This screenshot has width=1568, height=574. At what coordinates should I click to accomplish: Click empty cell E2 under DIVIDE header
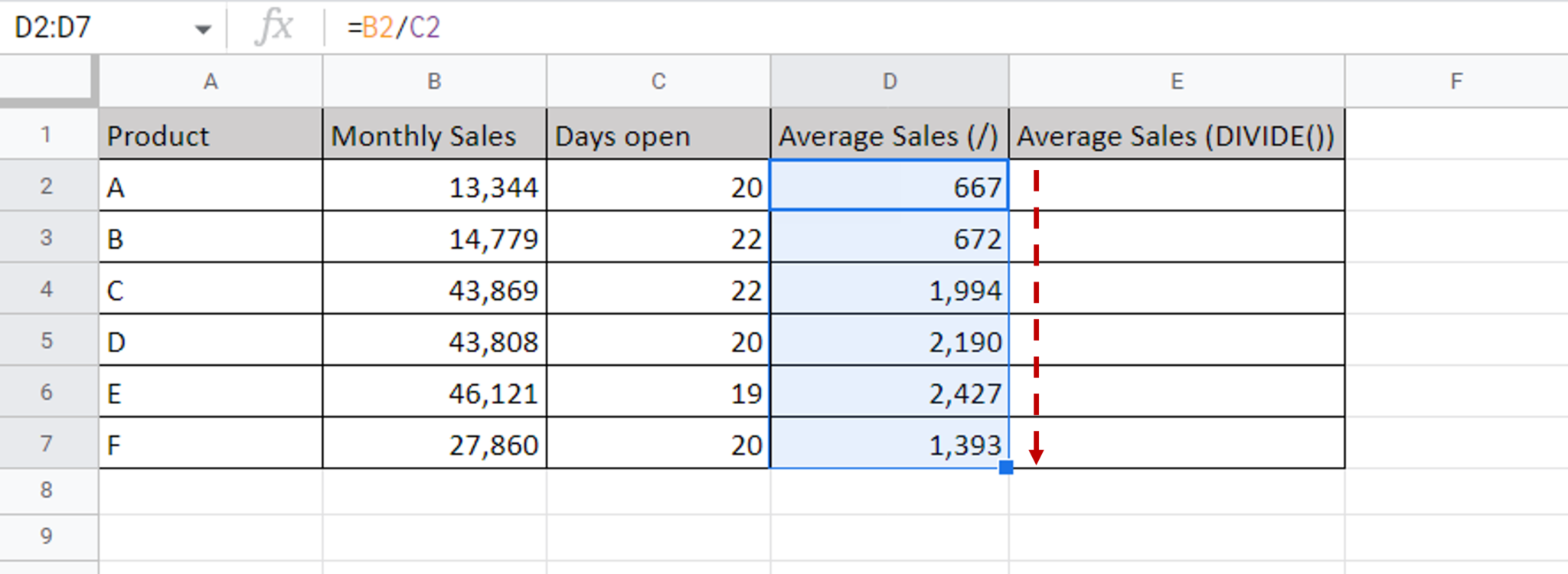click(x=1177, y=186)
